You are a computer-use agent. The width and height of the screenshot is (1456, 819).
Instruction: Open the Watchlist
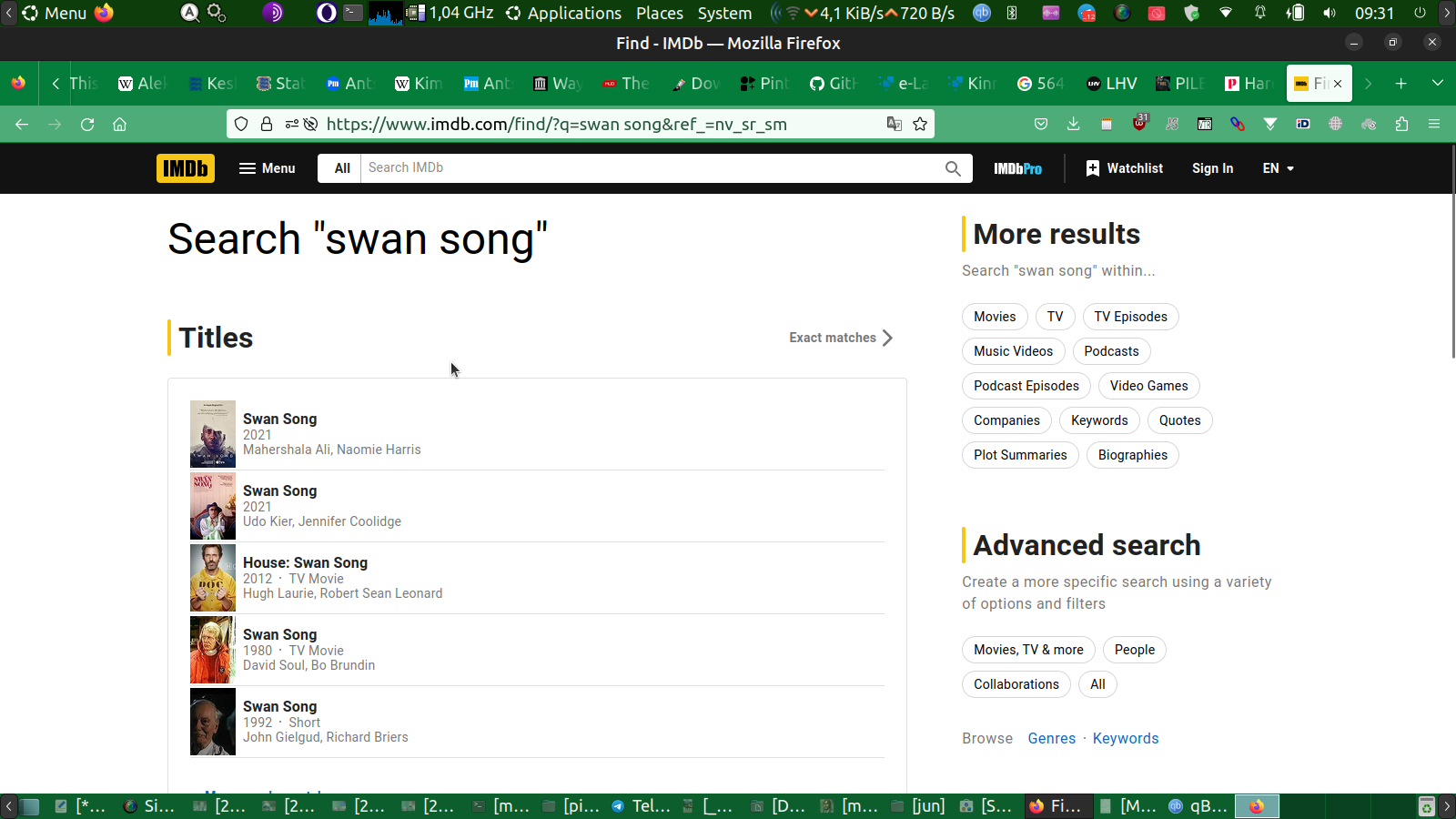1125,168
